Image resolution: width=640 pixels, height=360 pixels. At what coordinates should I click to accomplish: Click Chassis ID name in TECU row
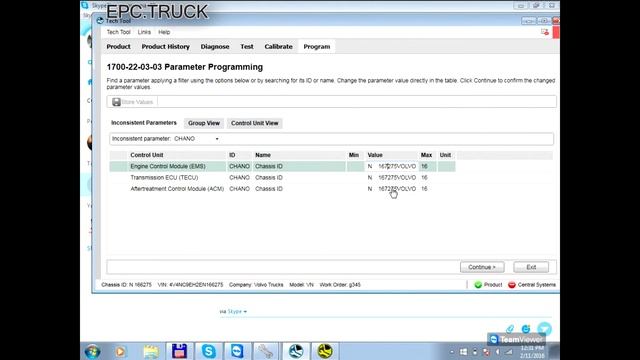tap(269, 178)
